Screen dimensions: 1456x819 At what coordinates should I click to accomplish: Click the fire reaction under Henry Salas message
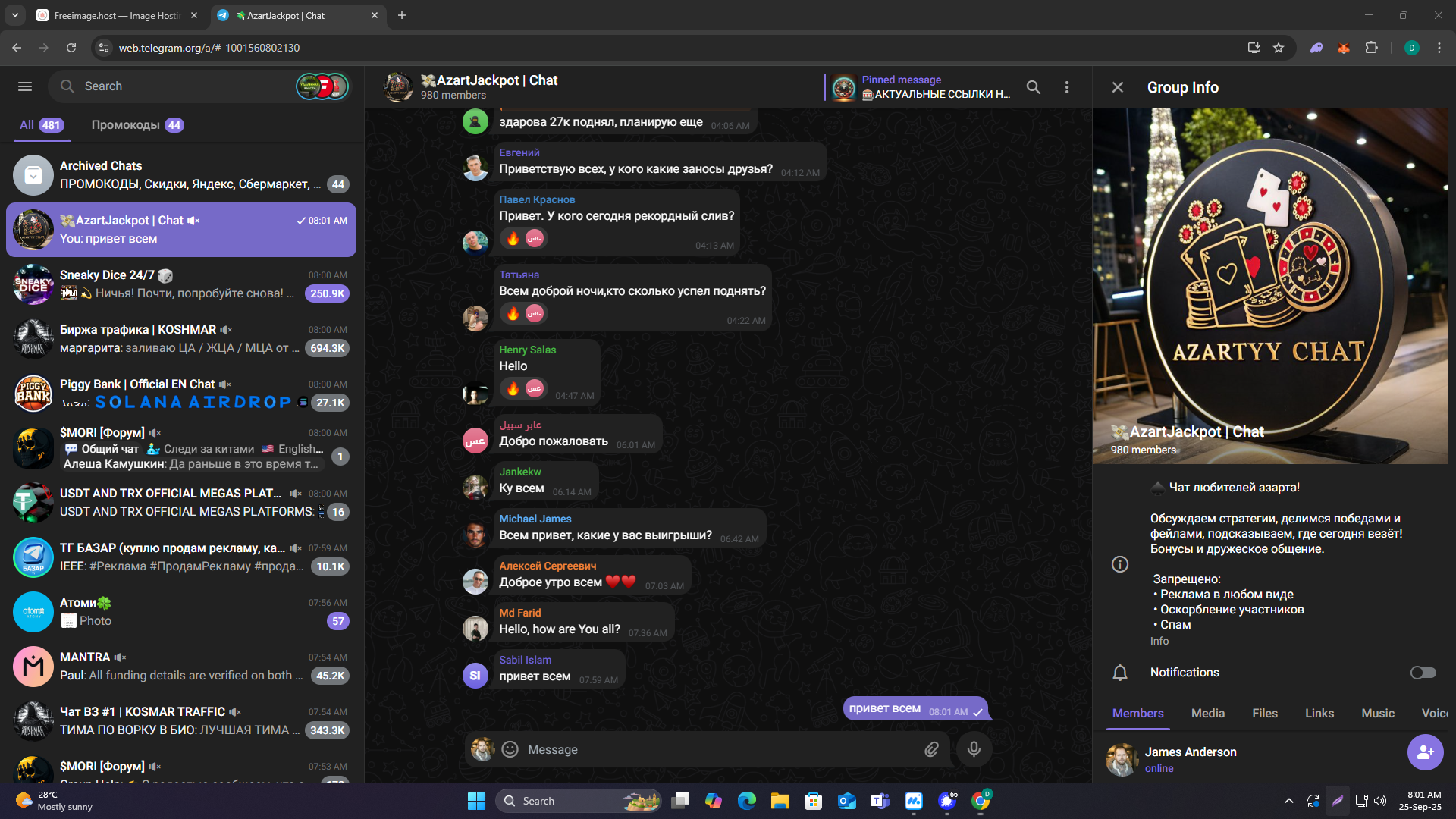coord(513,388)
